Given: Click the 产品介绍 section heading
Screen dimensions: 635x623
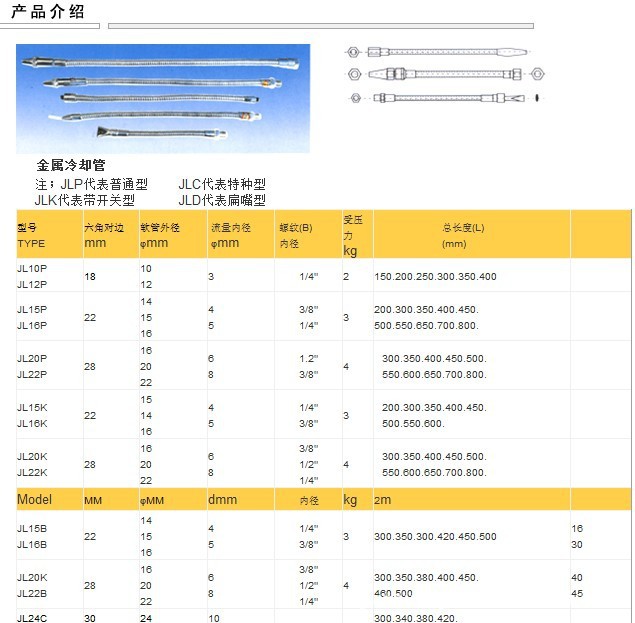Looking at the screenshot, I should [48, 12].
